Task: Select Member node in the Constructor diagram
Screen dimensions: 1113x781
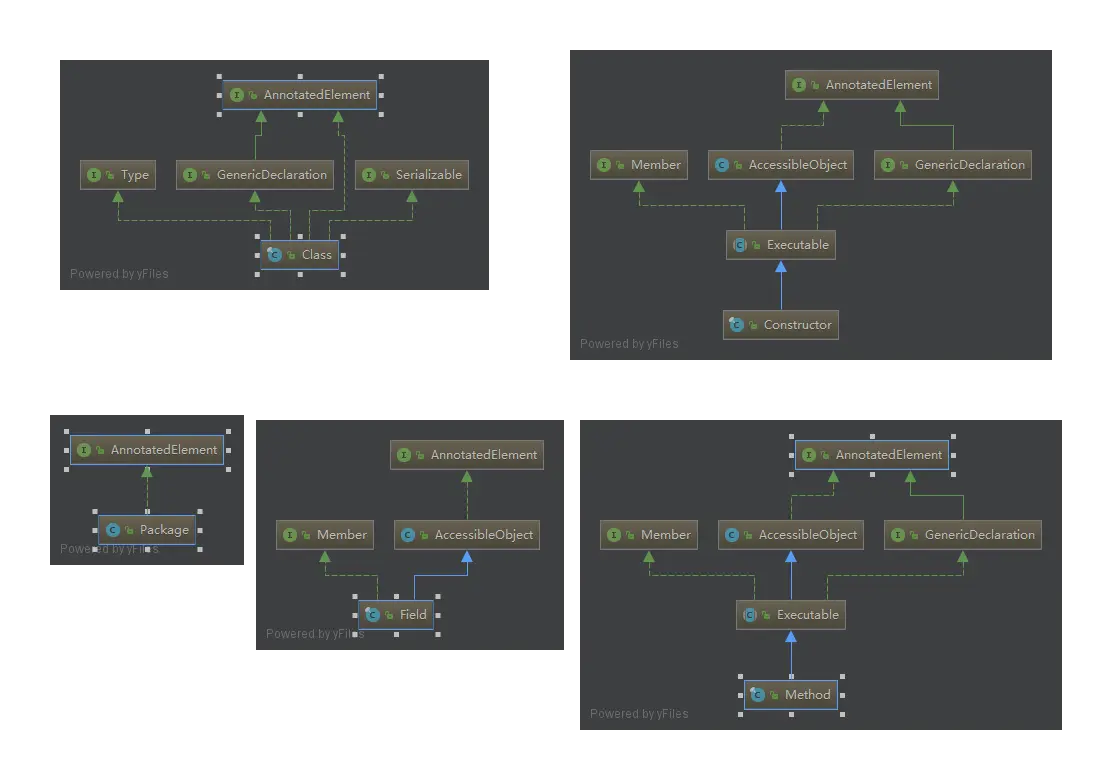Action: click(639, 165)
